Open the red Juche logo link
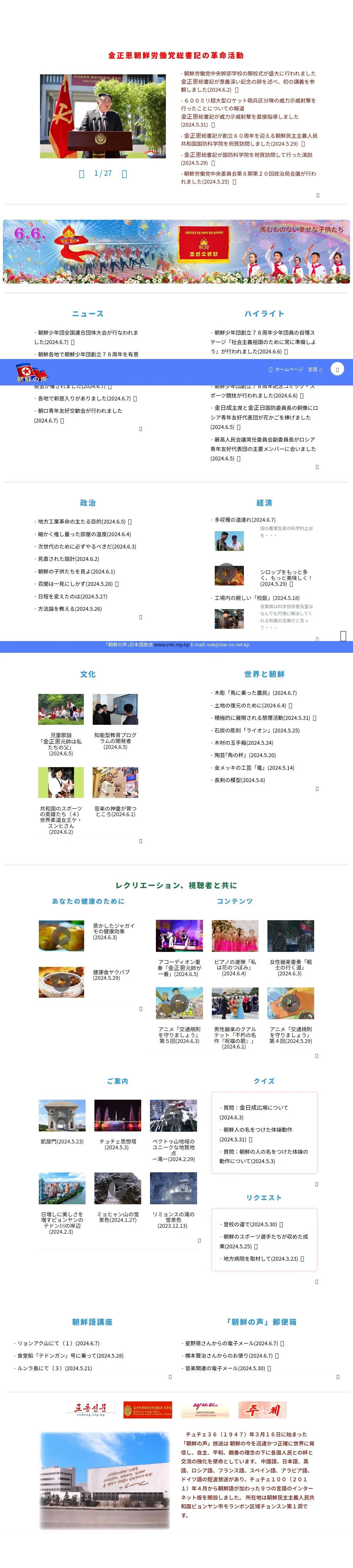 262,1409
